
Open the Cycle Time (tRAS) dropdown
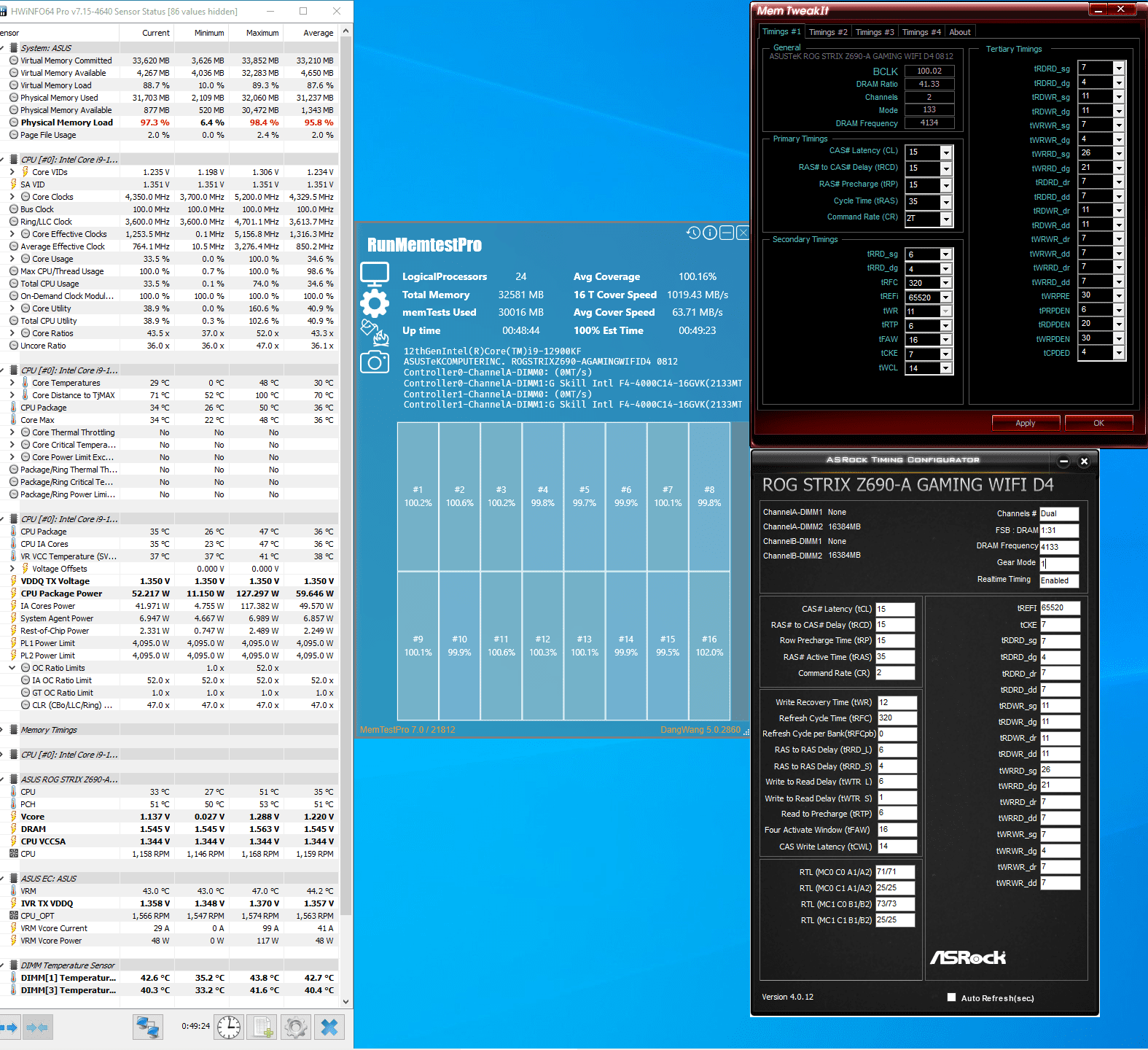[x=946, y=202]
